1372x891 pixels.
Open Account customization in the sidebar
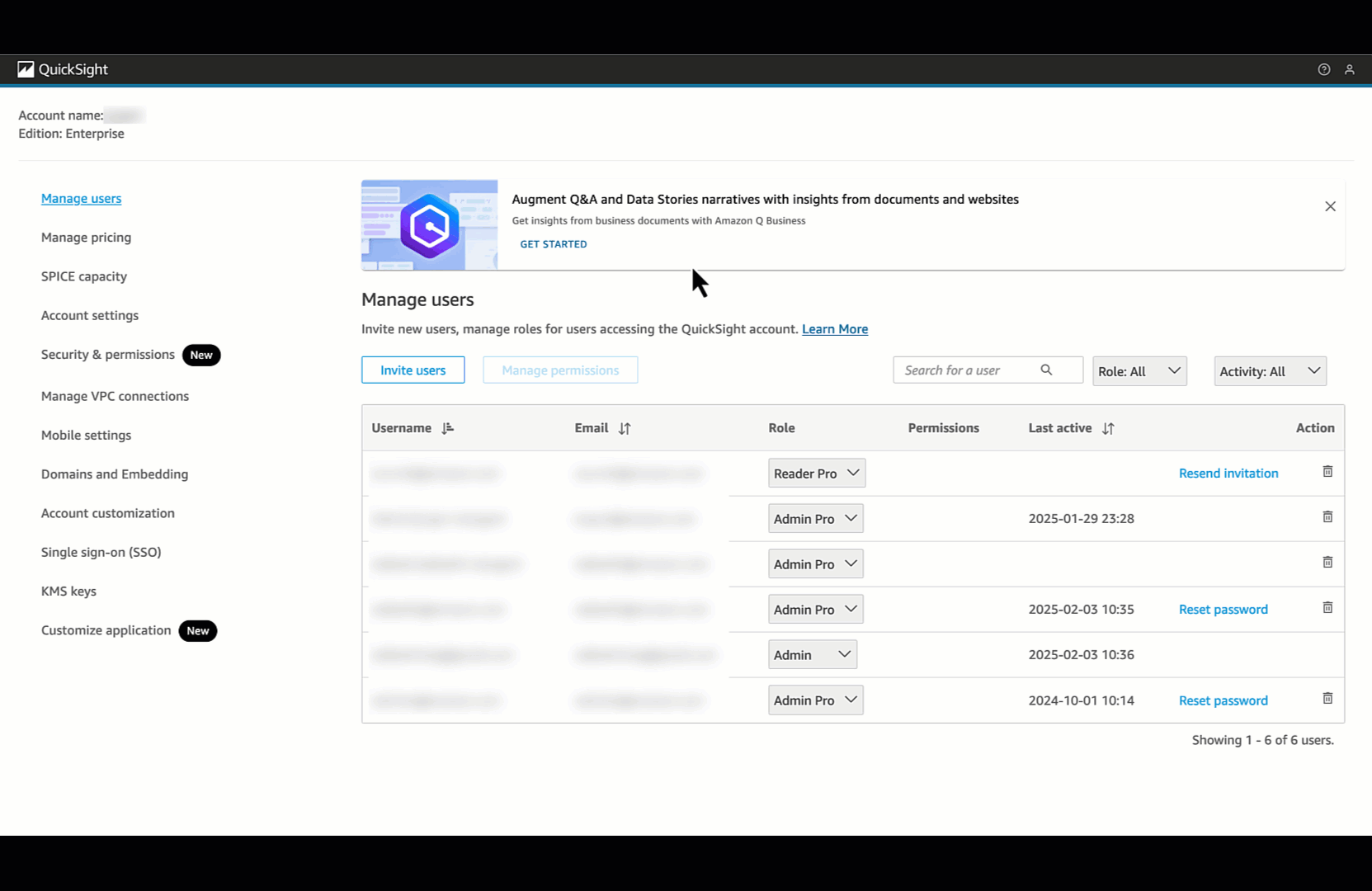pyautogui.click(x=108, y=513)
